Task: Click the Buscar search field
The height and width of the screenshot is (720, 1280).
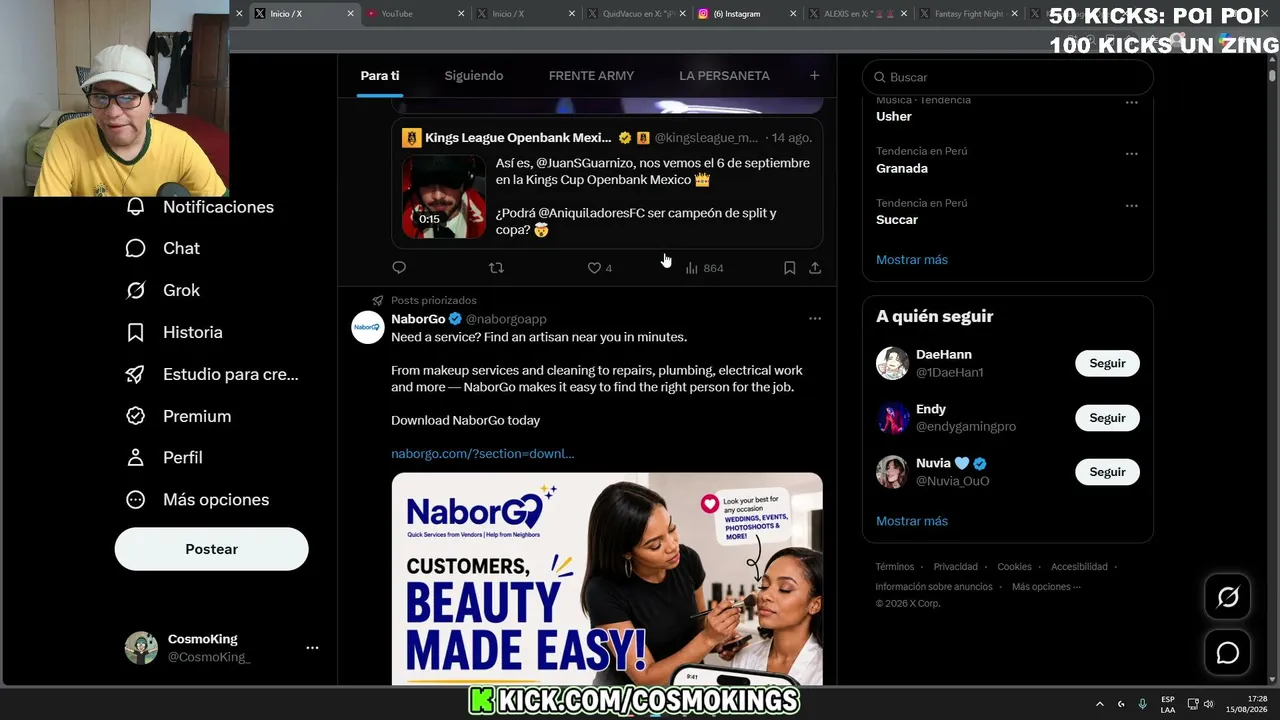Action: point(1007,77)
